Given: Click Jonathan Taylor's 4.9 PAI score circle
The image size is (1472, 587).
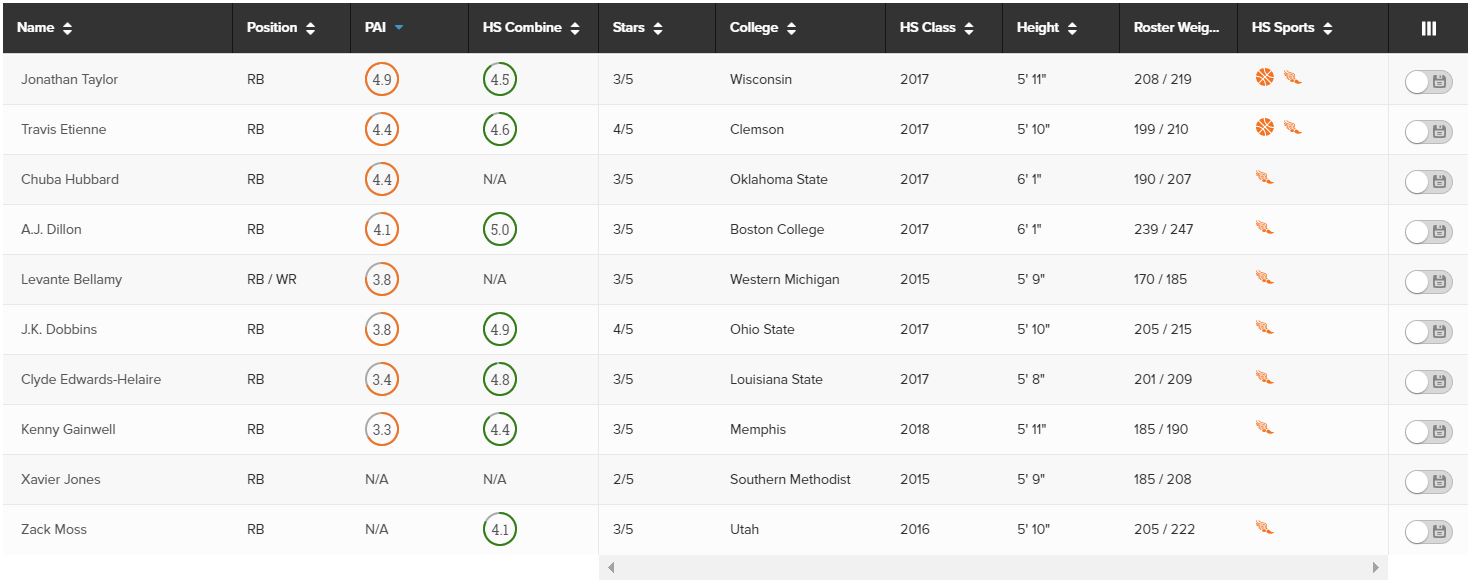Looking at the screenshot, I should coord(382,79).
